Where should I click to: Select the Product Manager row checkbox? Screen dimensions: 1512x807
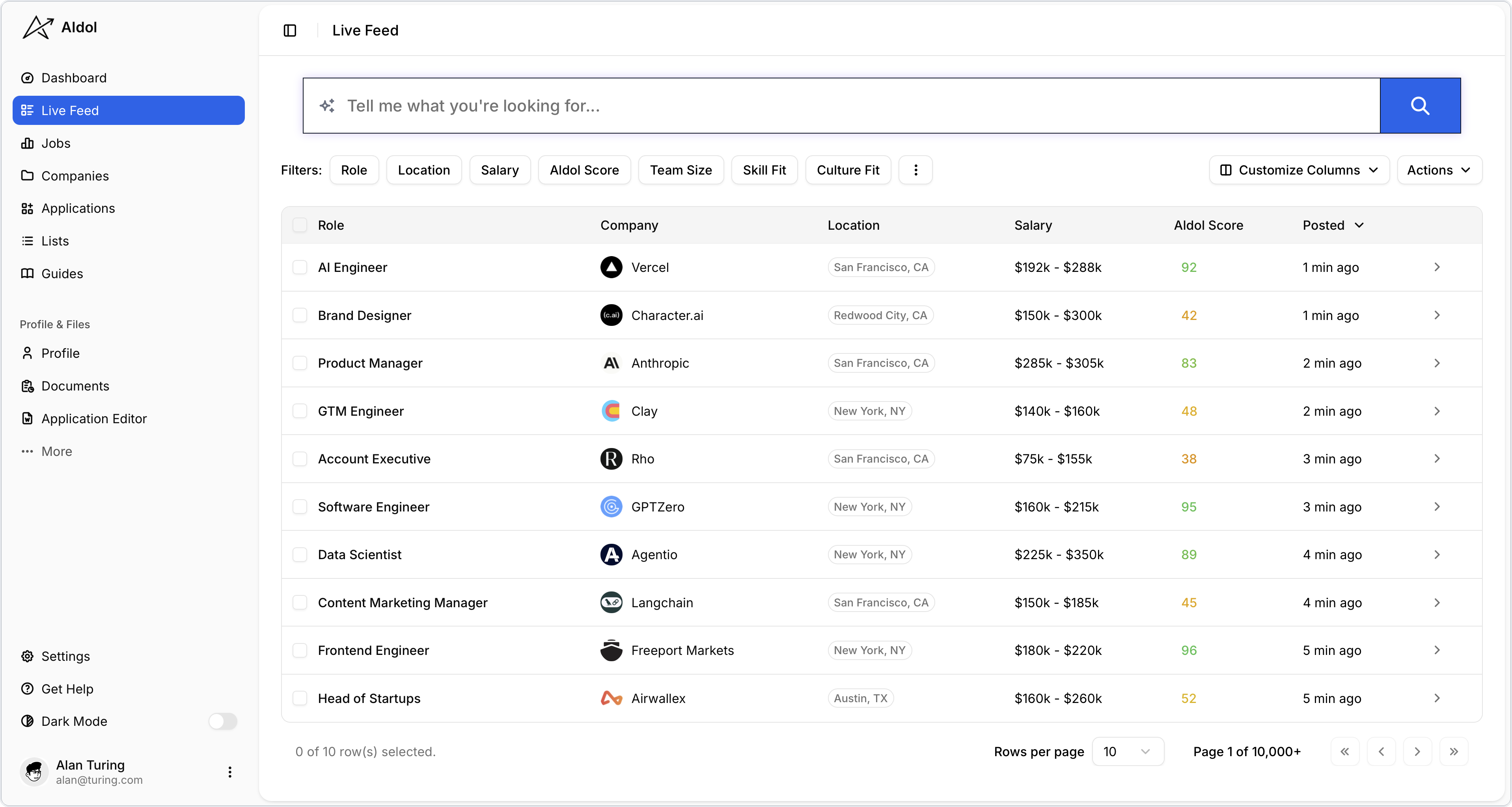[300, 363]
